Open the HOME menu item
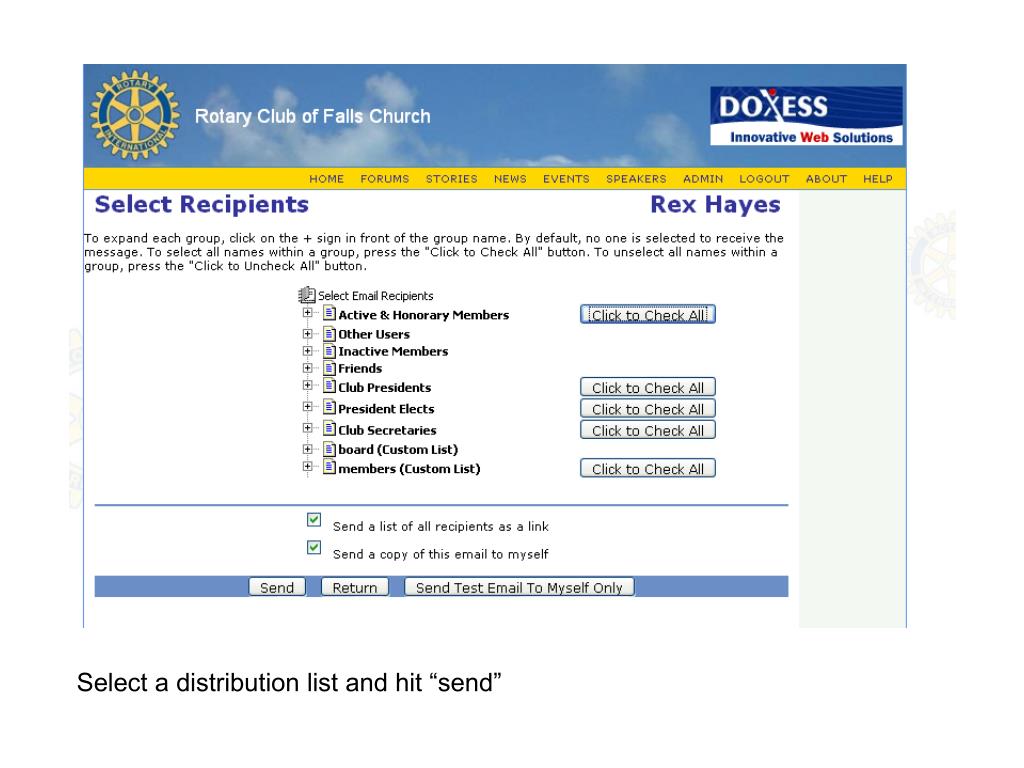 tap(327, 179)
